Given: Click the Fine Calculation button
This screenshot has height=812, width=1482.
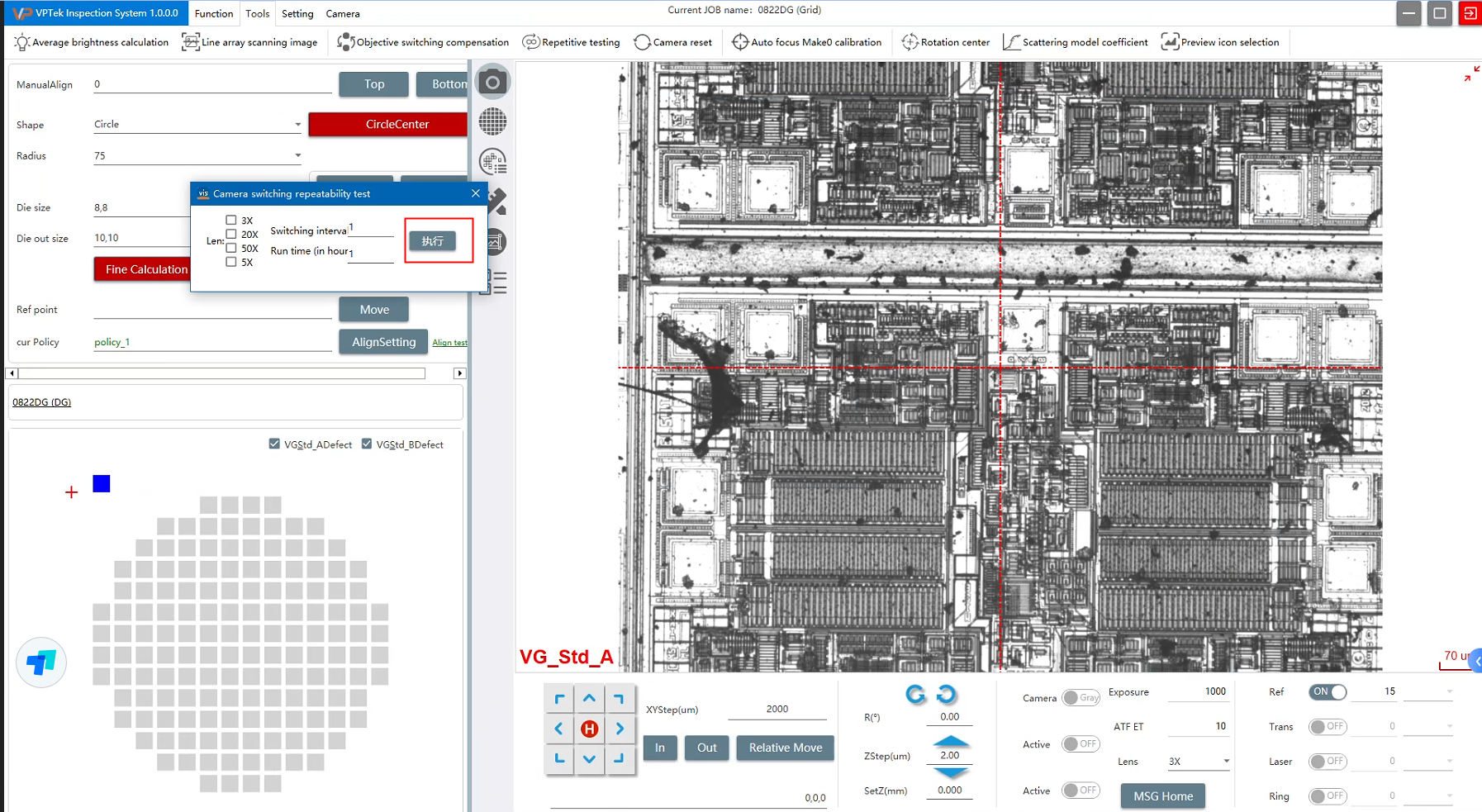Looking at the screenshot, I should coord(142,269).
